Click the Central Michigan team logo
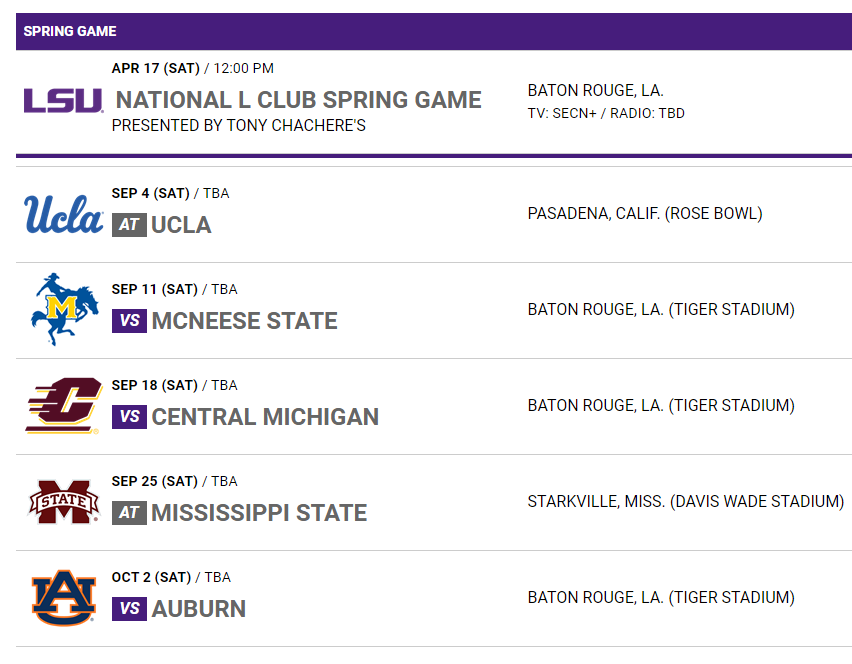The image size is (852, 664). pyautogui.click(x=63, y=406)
